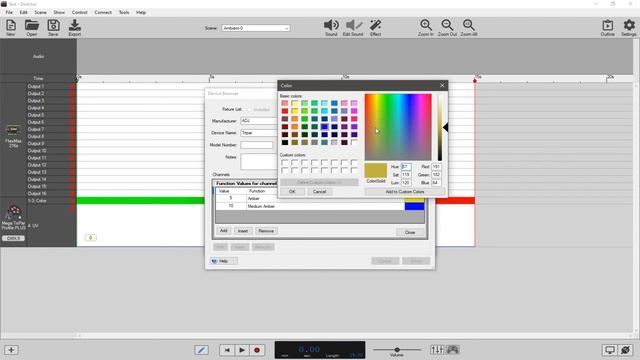Toggle the Fixture List checkbox
This screenshot has width=640, height=360.
point(249,109)
